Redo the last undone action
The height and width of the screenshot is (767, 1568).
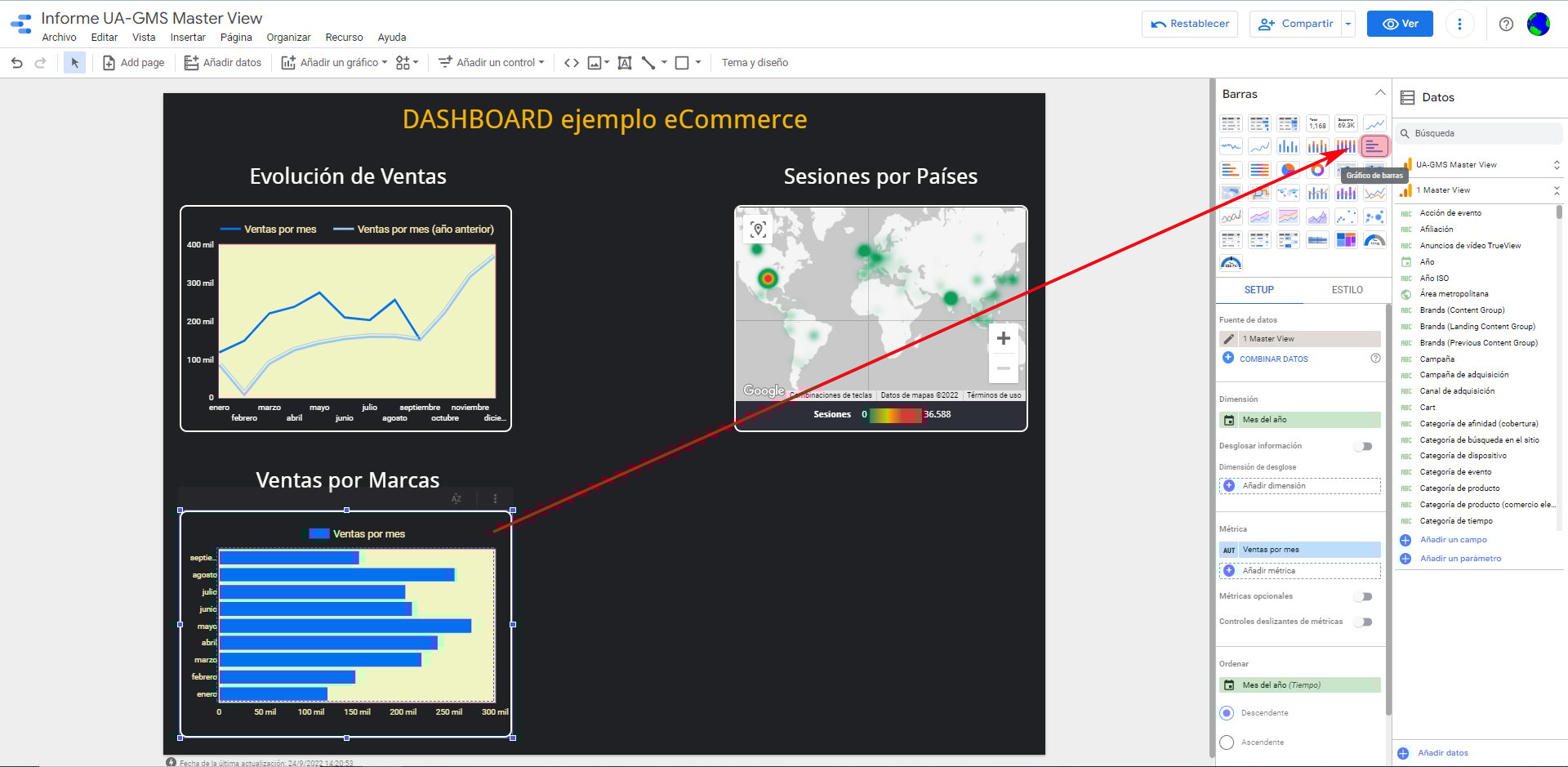click(40, 63)
